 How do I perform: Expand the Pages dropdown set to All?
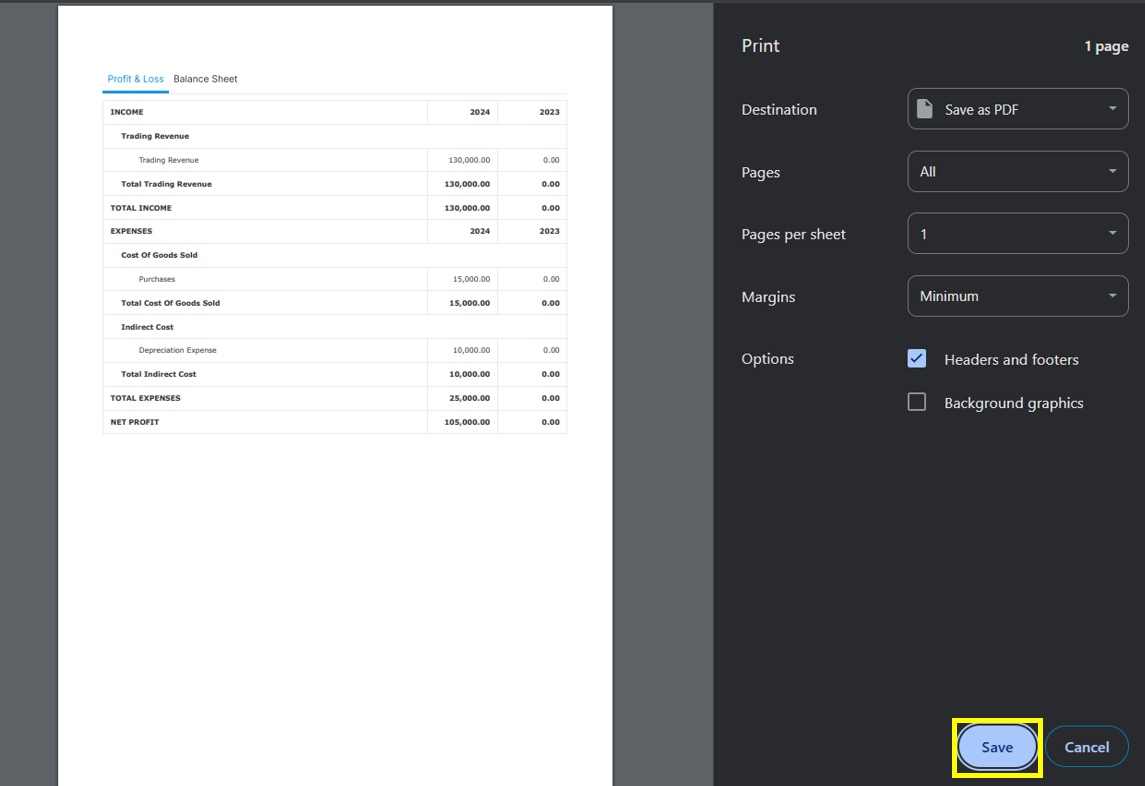pos(1018,172)
